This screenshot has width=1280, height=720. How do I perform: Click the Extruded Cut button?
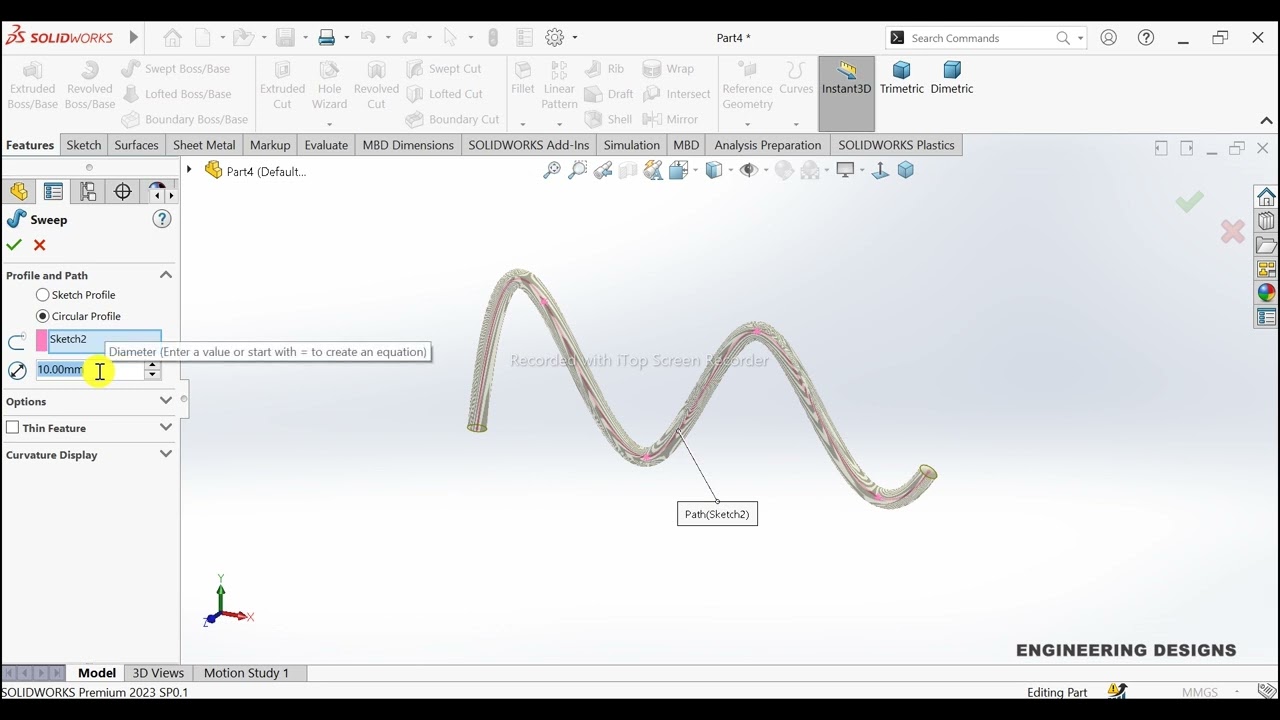click(x=282, y=85)
